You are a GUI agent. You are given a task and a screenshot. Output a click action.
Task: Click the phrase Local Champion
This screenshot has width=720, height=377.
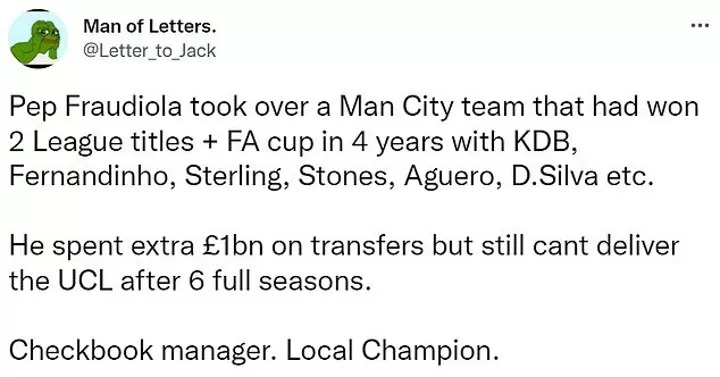click(x=393, y=350)
